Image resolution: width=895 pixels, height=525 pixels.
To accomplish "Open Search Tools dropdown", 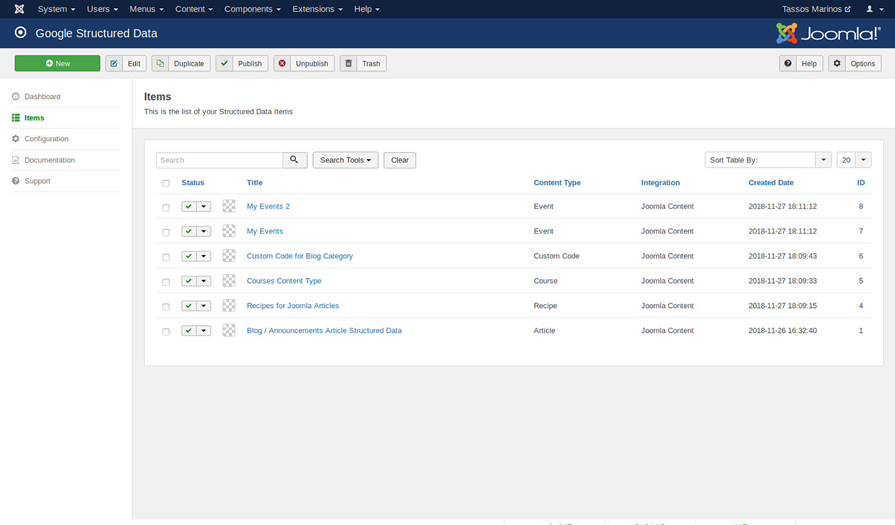I will pyautogui.click(x=345, y=160).
